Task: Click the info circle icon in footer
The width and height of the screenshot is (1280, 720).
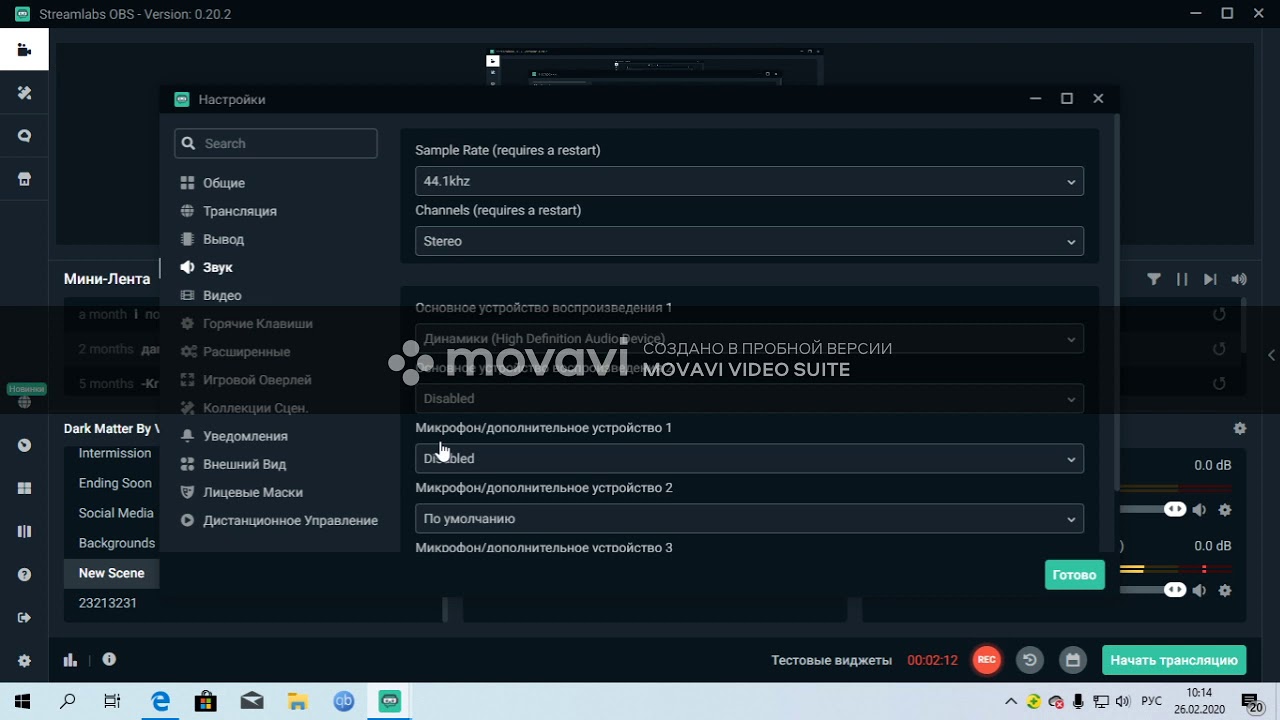Action: pyautogui.click(x=109, y=659)
